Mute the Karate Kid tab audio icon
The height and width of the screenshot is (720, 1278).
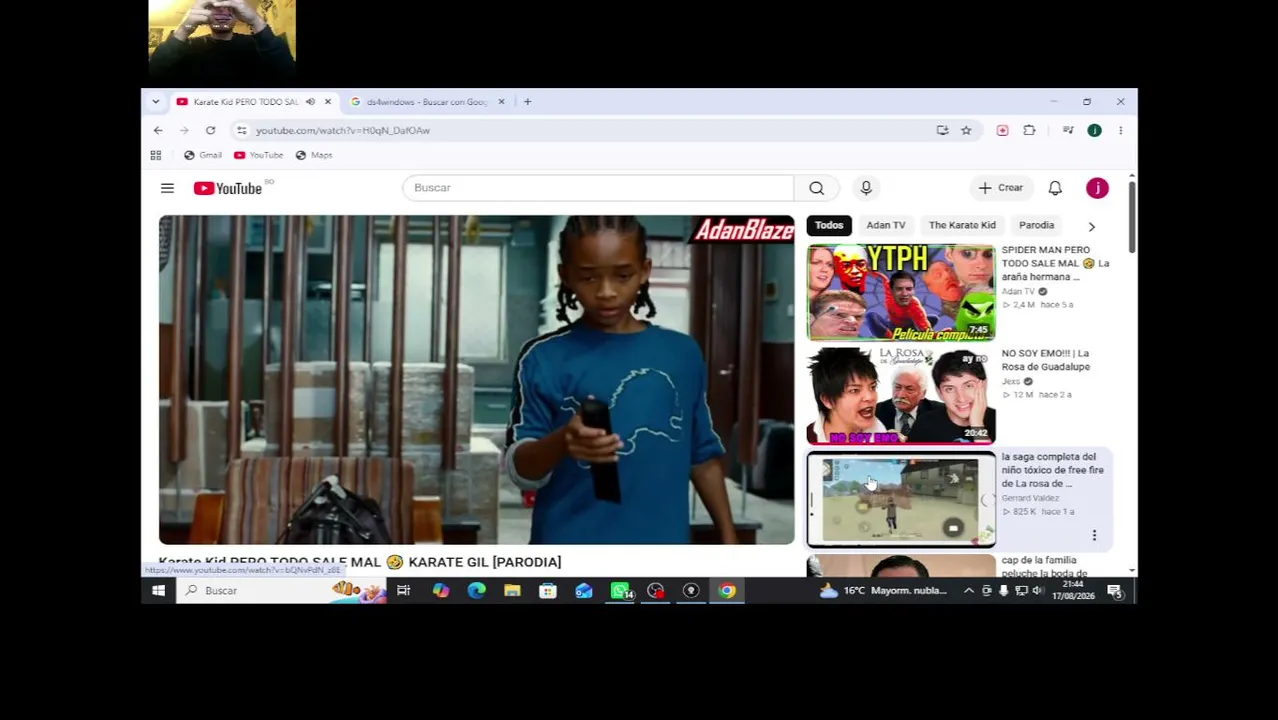point(310,101)
